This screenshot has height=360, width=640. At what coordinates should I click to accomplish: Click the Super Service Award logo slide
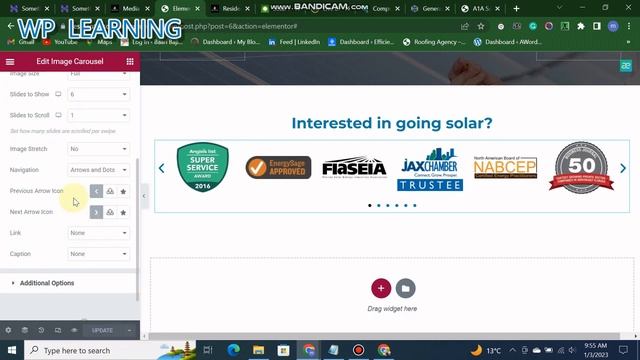[x=203, y=167]
